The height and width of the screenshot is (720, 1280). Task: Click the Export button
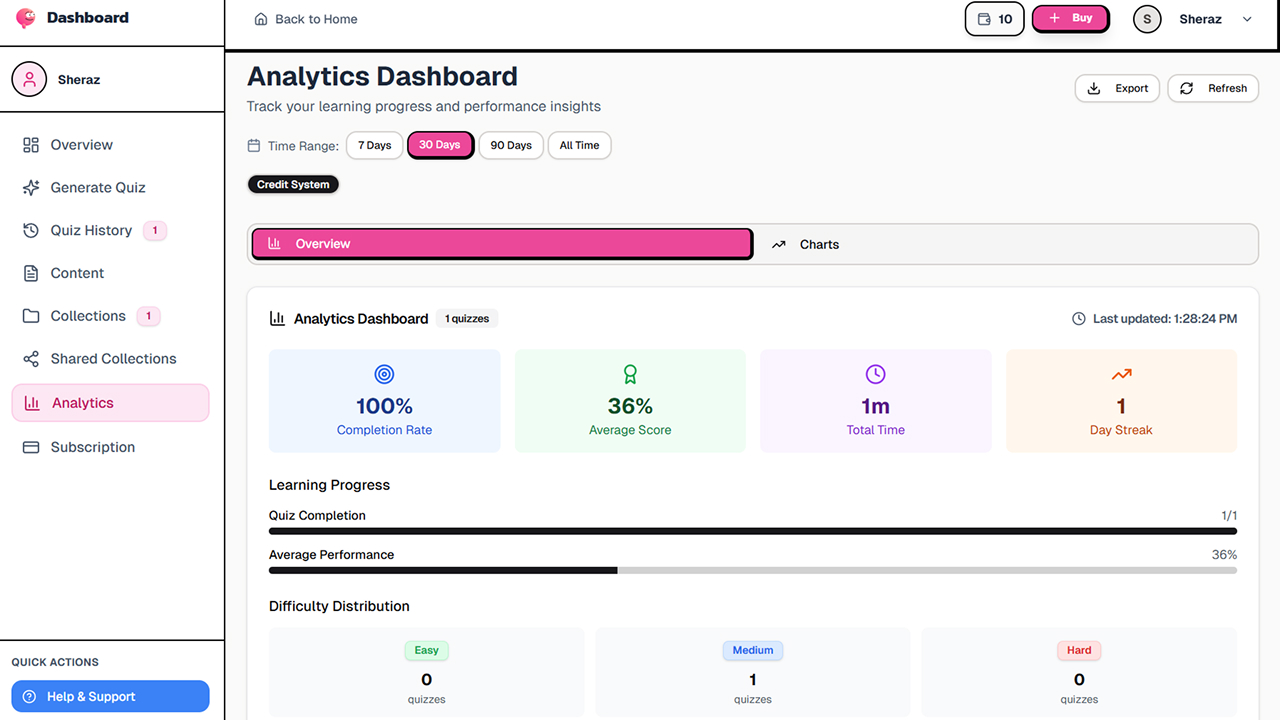tap(1117, 88)
